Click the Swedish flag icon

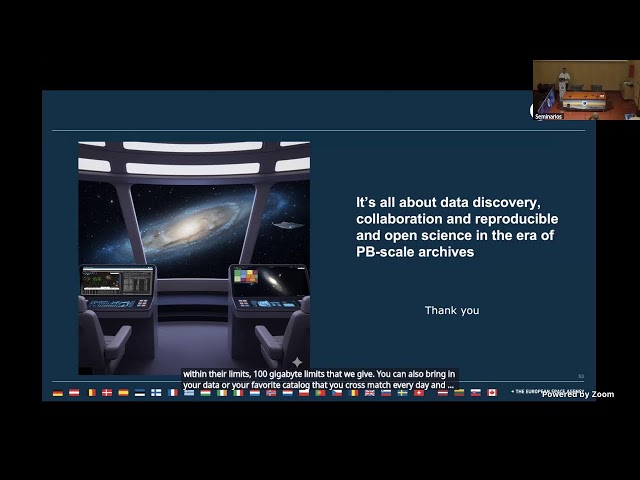402,393
